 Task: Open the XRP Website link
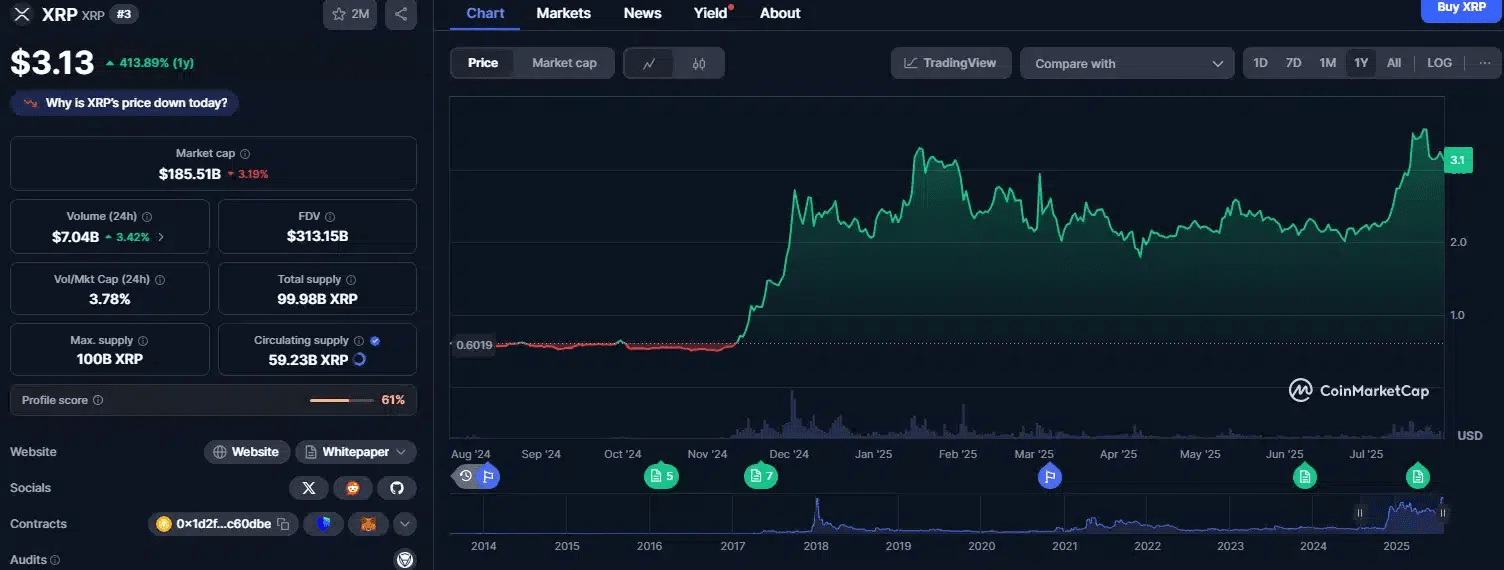point(247,452)
